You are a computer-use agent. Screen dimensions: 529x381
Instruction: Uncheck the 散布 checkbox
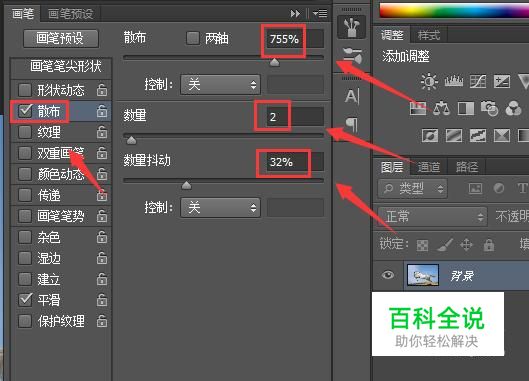tap(25, 110)
